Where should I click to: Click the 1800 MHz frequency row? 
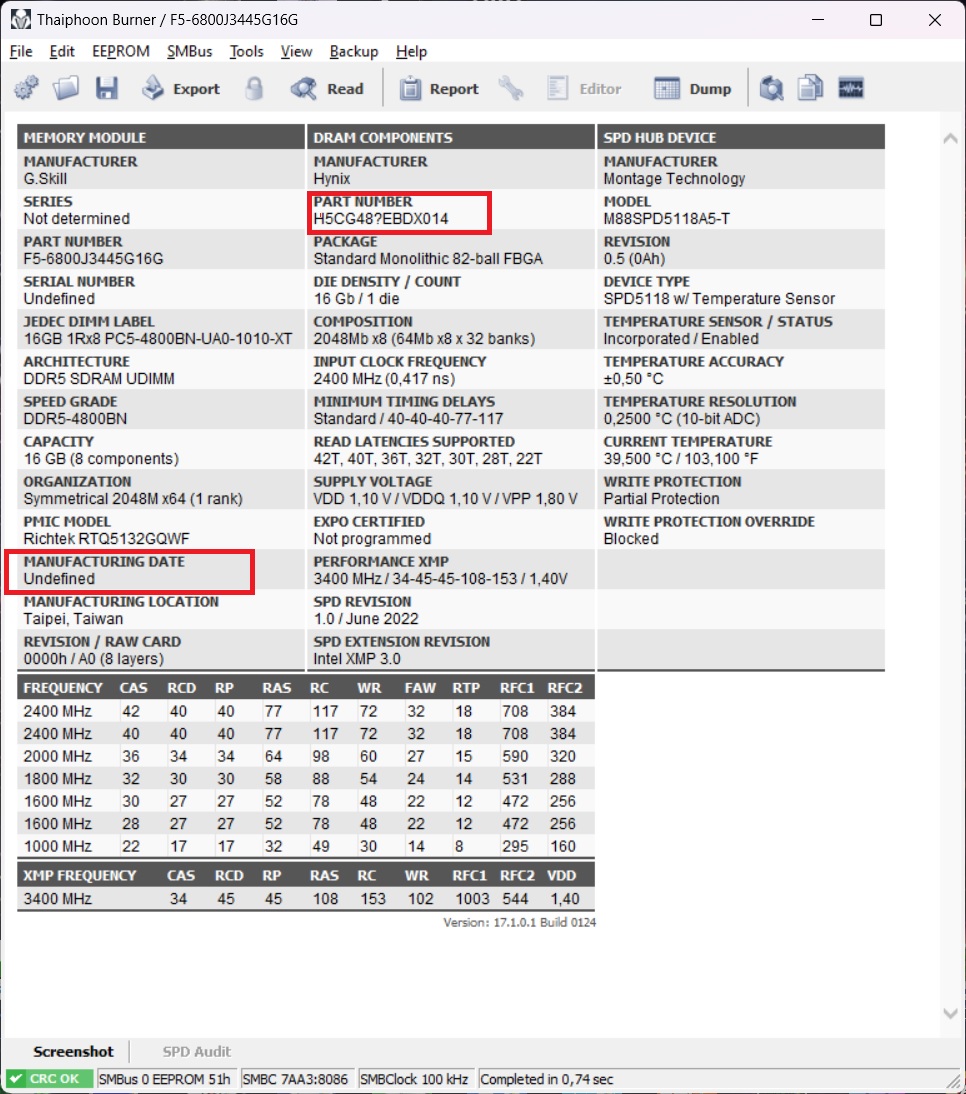[306, 779]
